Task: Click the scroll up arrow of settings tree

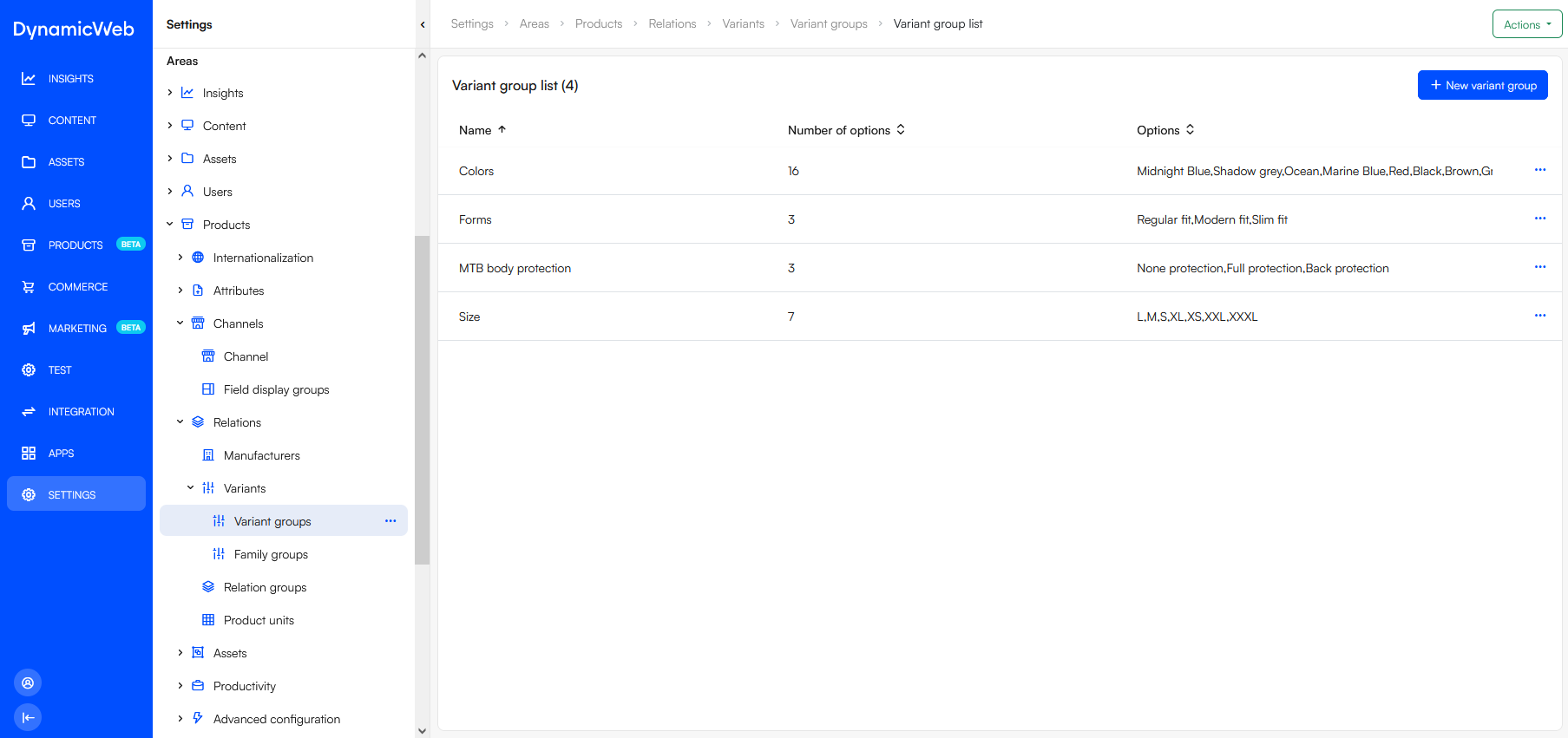Action: [422, 56]
